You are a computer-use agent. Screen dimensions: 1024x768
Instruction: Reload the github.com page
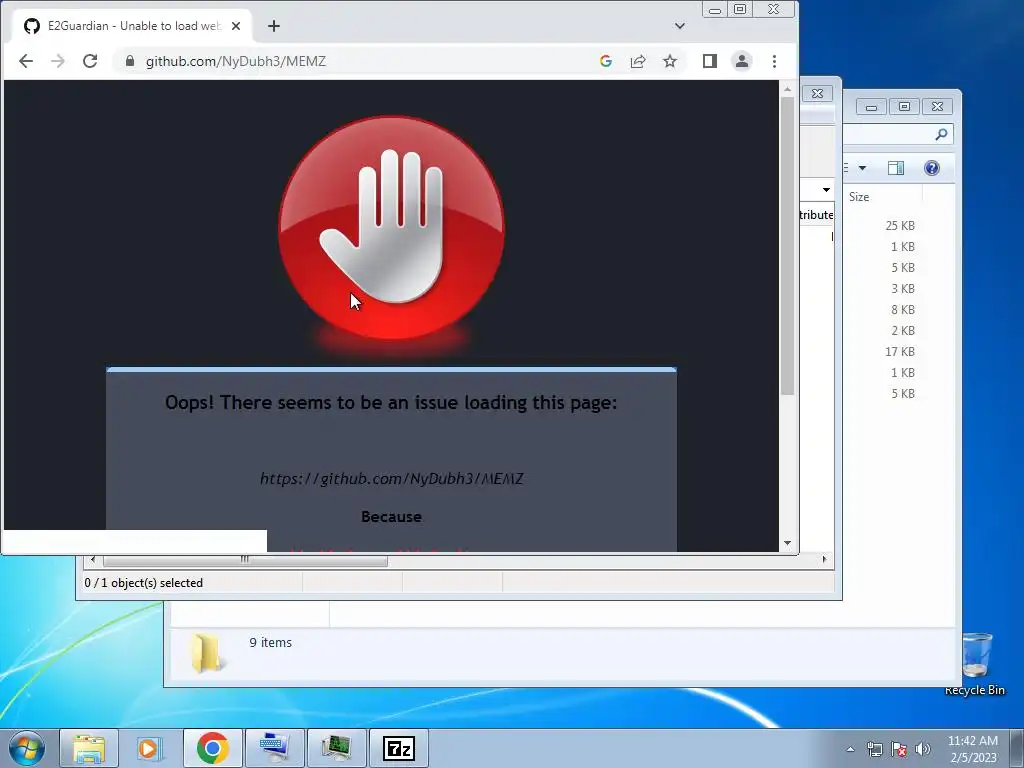[90, 61]
